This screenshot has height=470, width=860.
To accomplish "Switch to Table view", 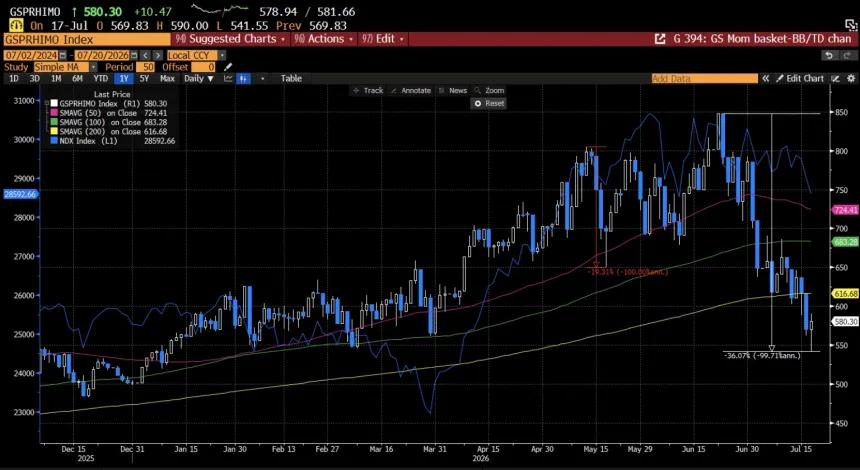I will [291, 78].
